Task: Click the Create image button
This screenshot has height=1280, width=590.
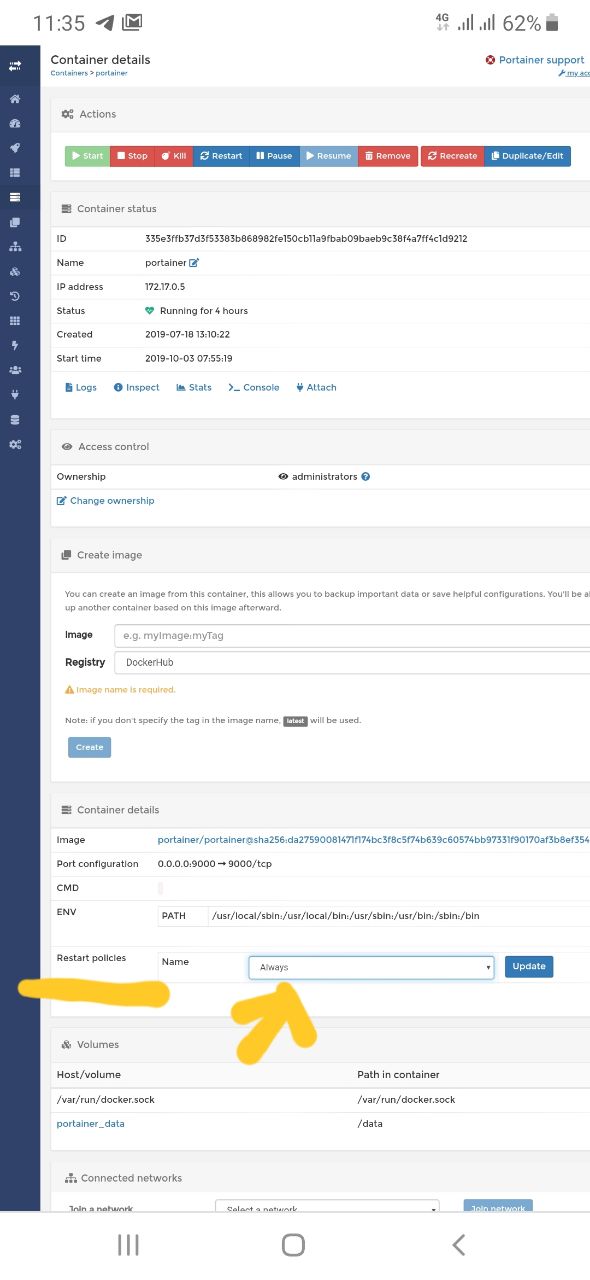Action: [x=90, y=747]
